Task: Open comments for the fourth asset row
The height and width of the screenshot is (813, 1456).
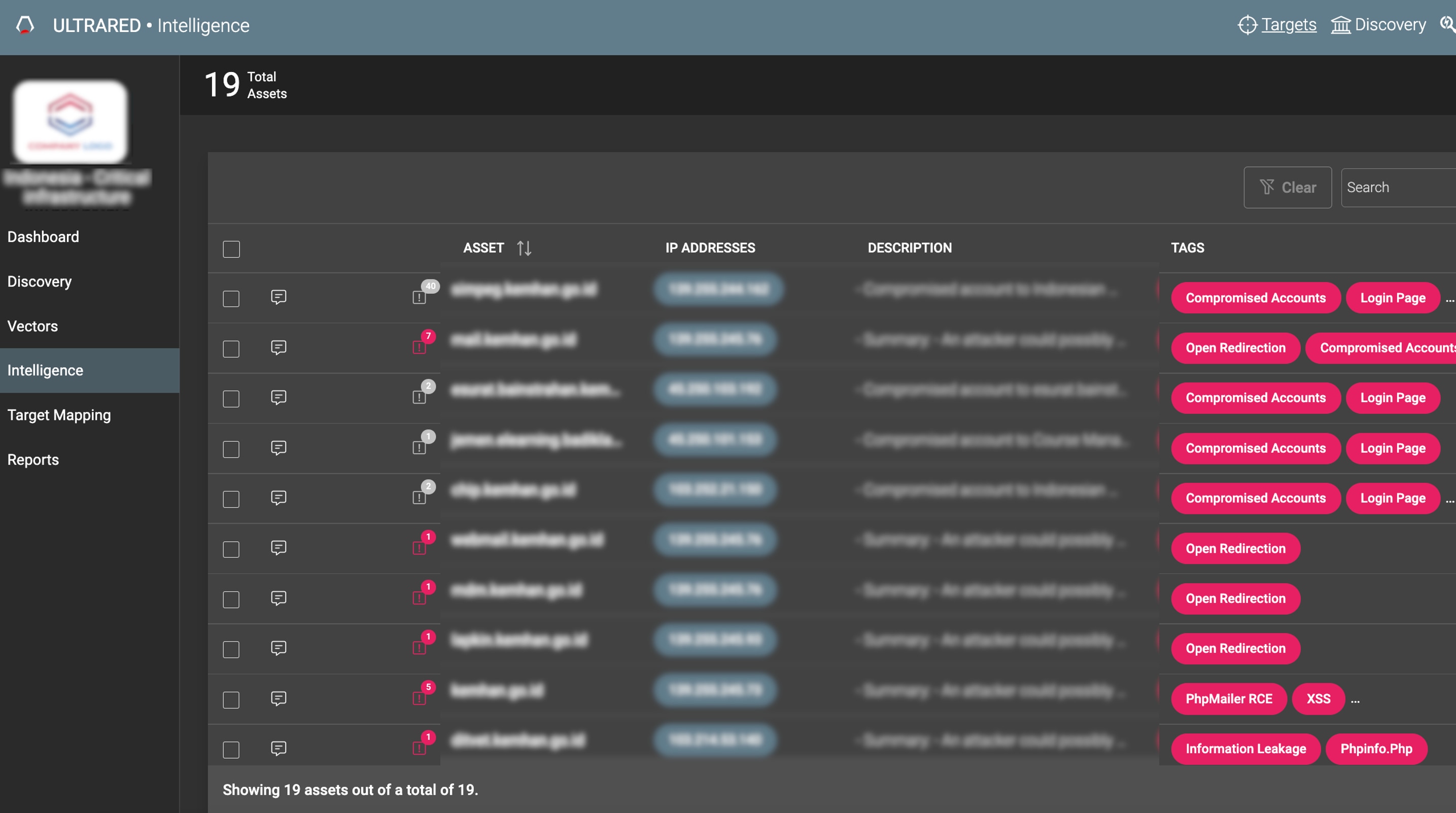Action: click(x=279, y=447)
